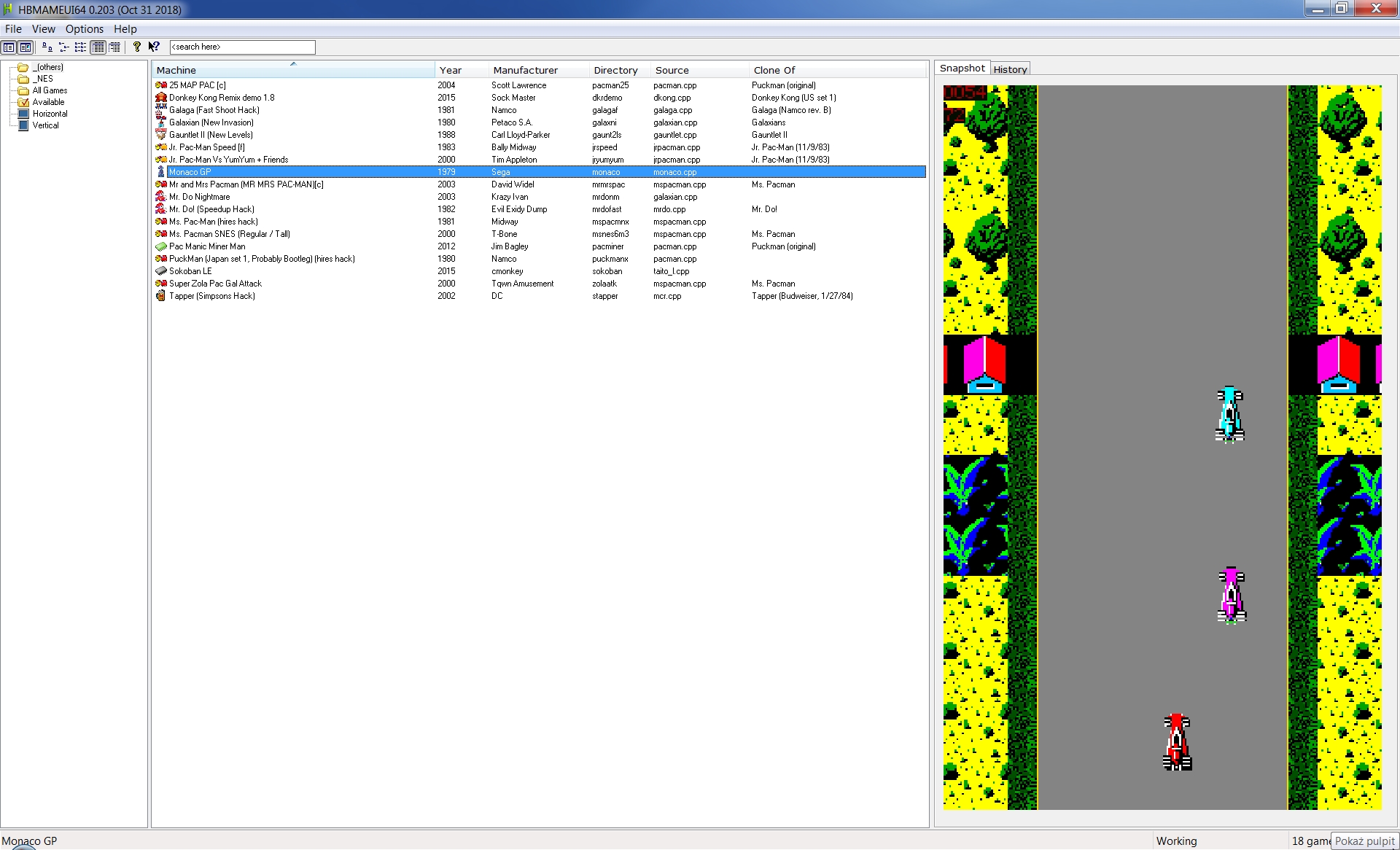
Task: Open the File menu
Action: [13, 29]
